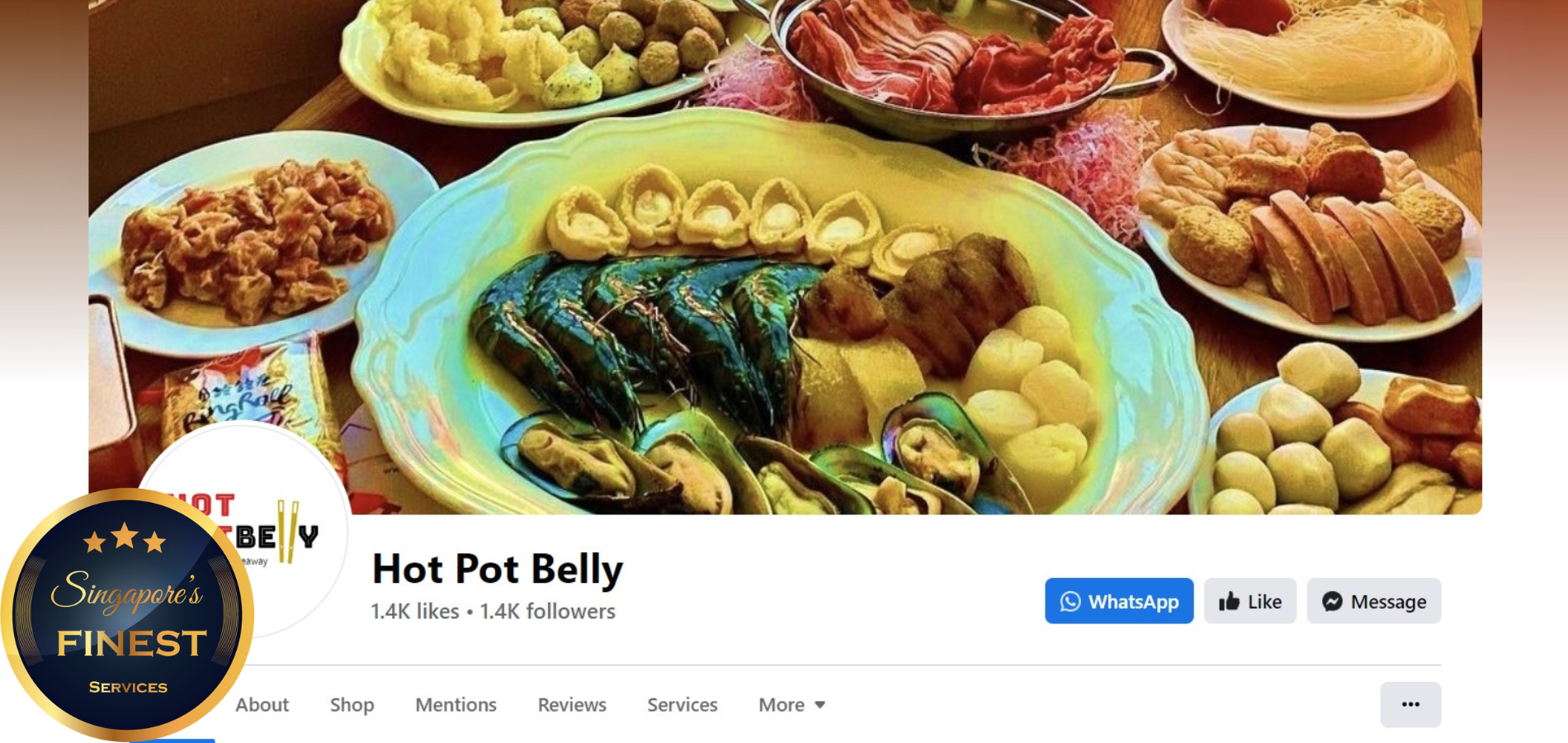Go to the Mentions tab
Screen dimensions: 1568x743
(x=456, y=705)
